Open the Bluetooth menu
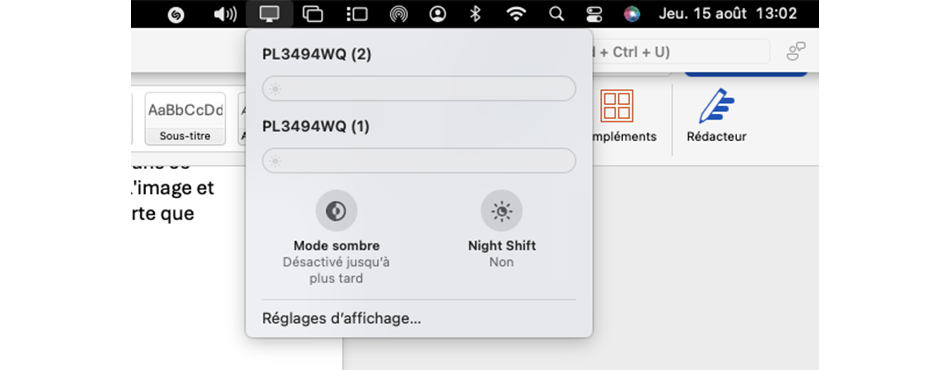 click(476, 14)
